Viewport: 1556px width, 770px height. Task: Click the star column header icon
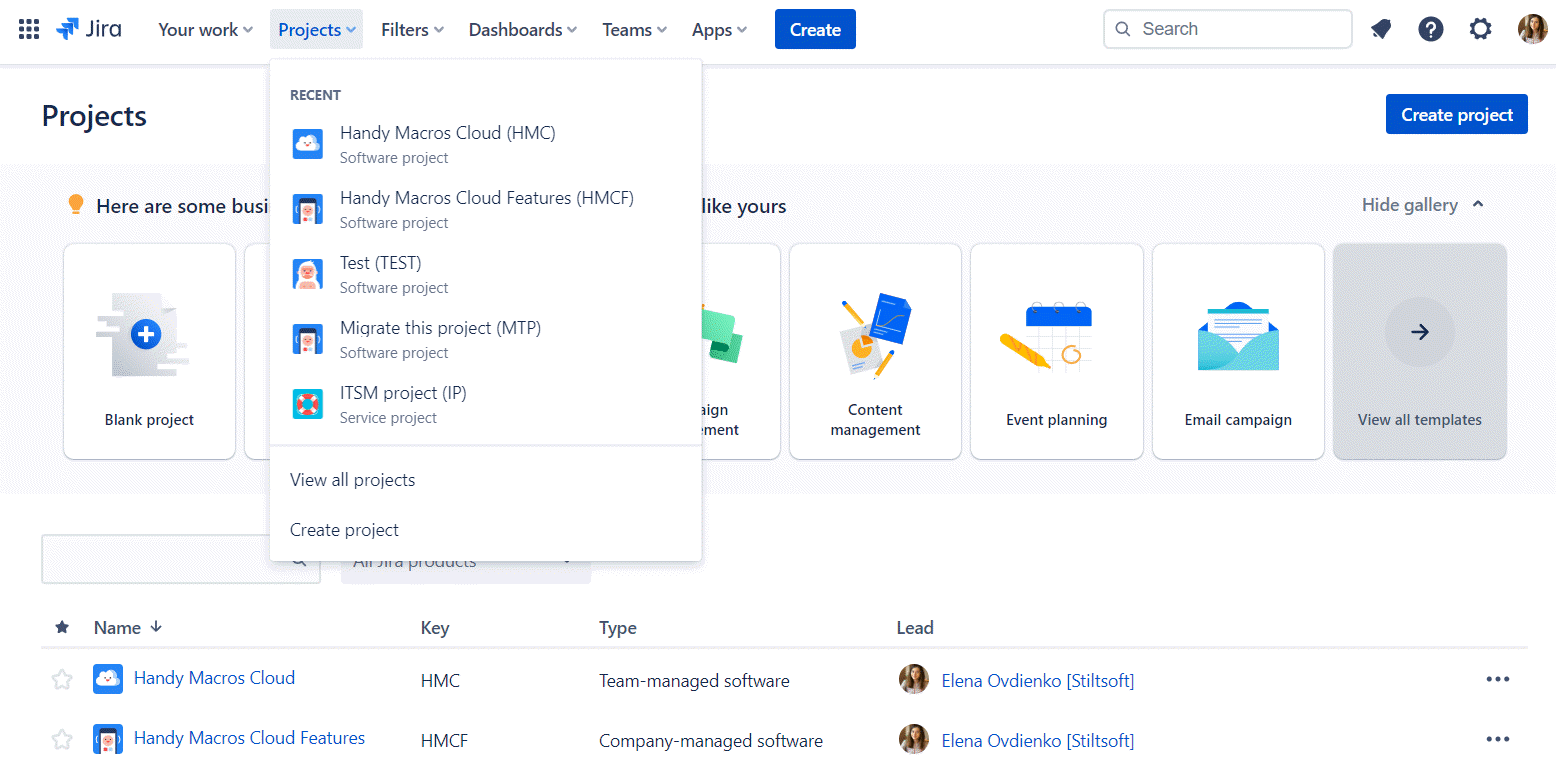click(62, 627)
